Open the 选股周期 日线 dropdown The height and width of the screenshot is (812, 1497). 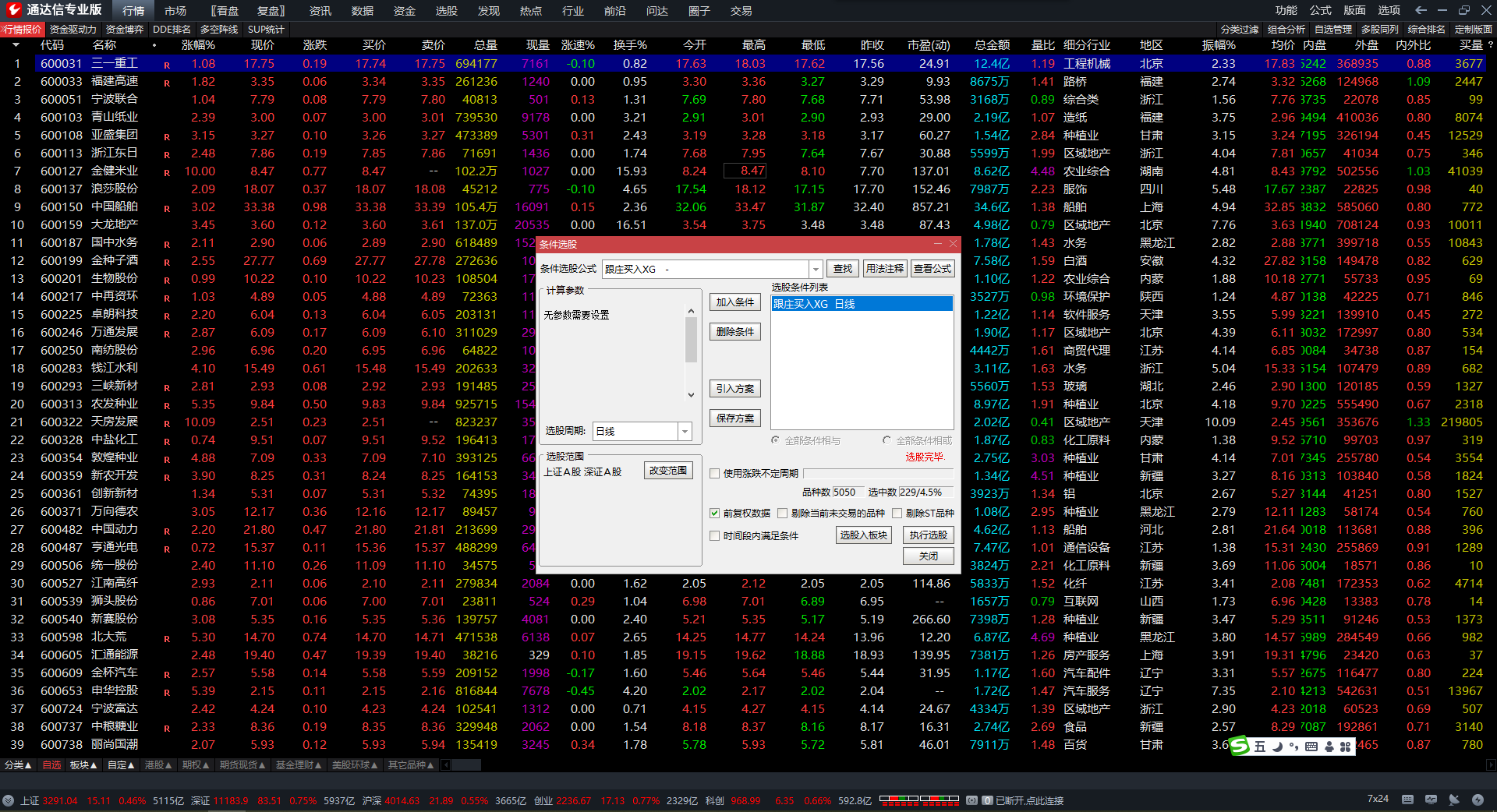(685, 432)
